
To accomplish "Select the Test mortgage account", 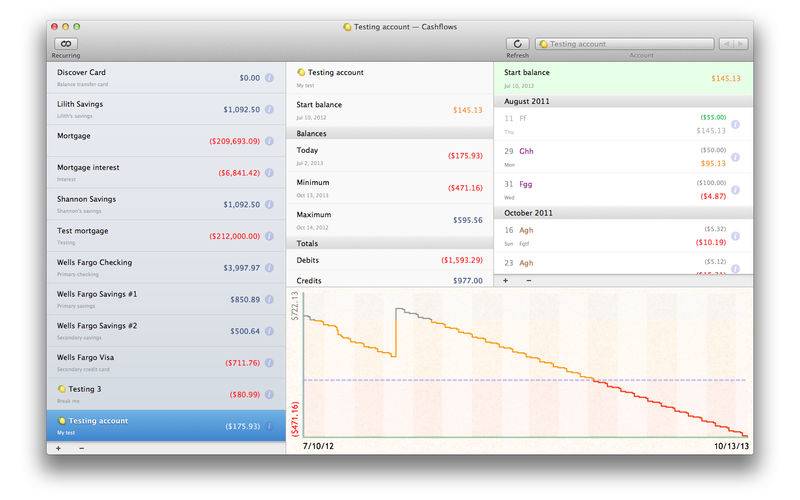I will [166, 236].
